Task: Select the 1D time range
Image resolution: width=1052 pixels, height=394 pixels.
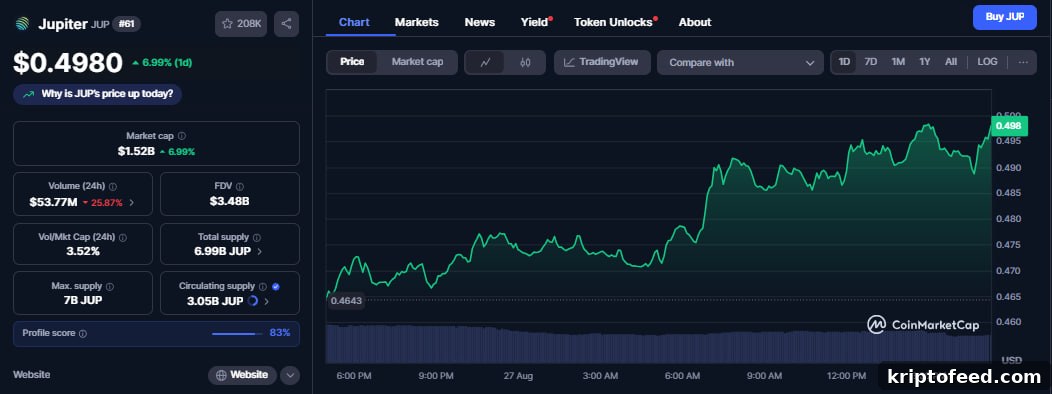Action: (844, 62)
